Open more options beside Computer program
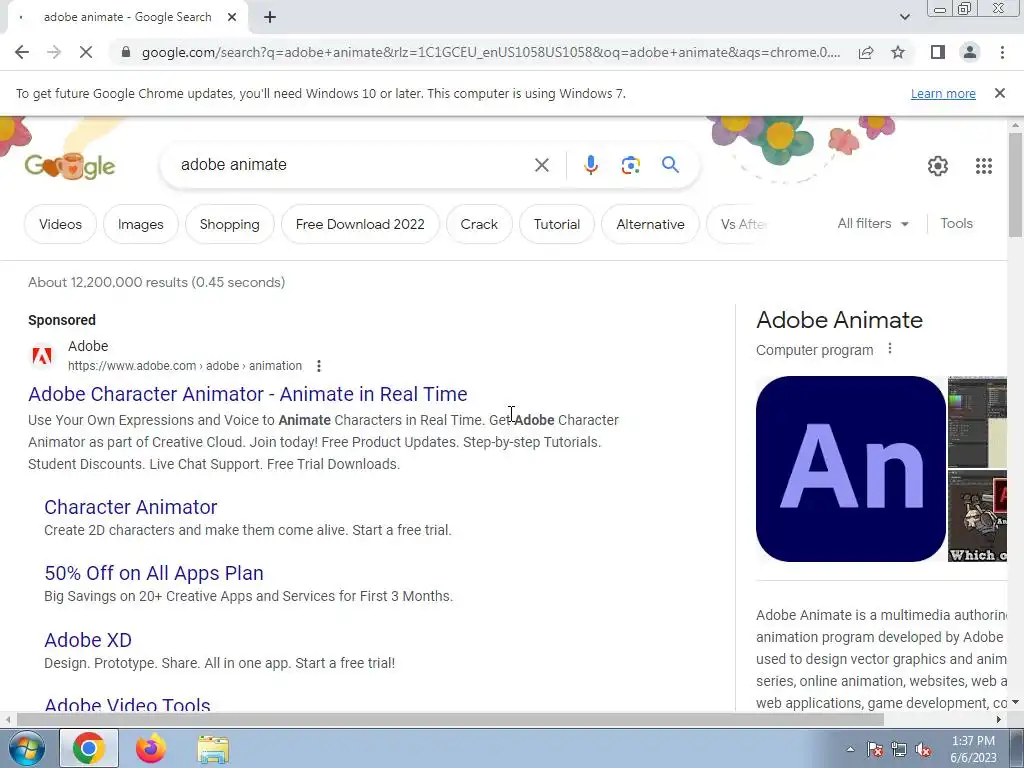This screenshot has width=1024, height=768. pos(889,349)
